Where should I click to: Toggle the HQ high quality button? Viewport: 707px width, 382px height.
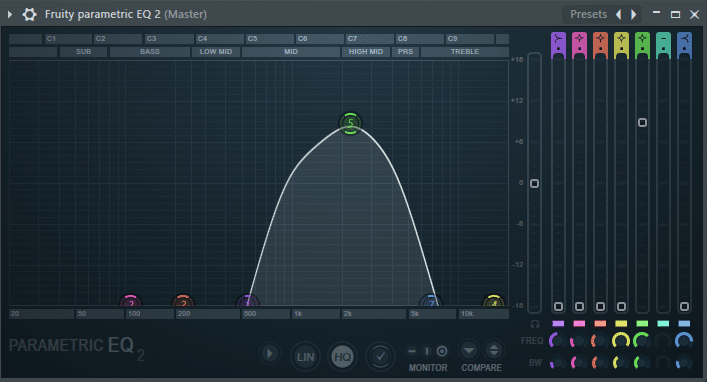[x=342, y=357]
